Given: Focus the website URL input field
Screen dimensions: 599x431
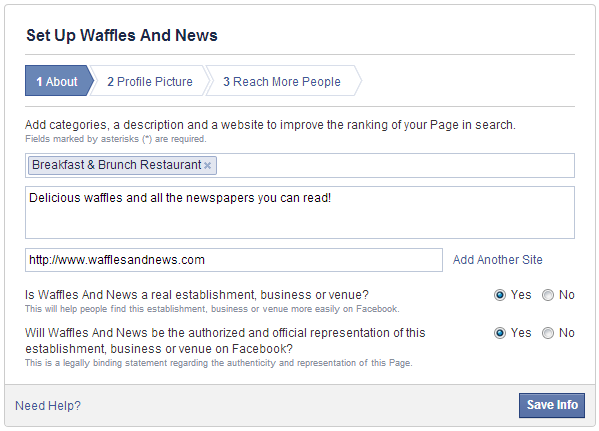Looking at the screenshot, I should pos(234,260).
